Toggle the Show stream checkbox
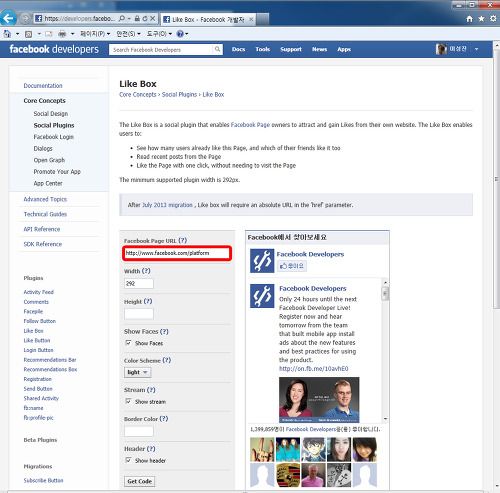This screenshot has height=493, width=500. [128, 401]
